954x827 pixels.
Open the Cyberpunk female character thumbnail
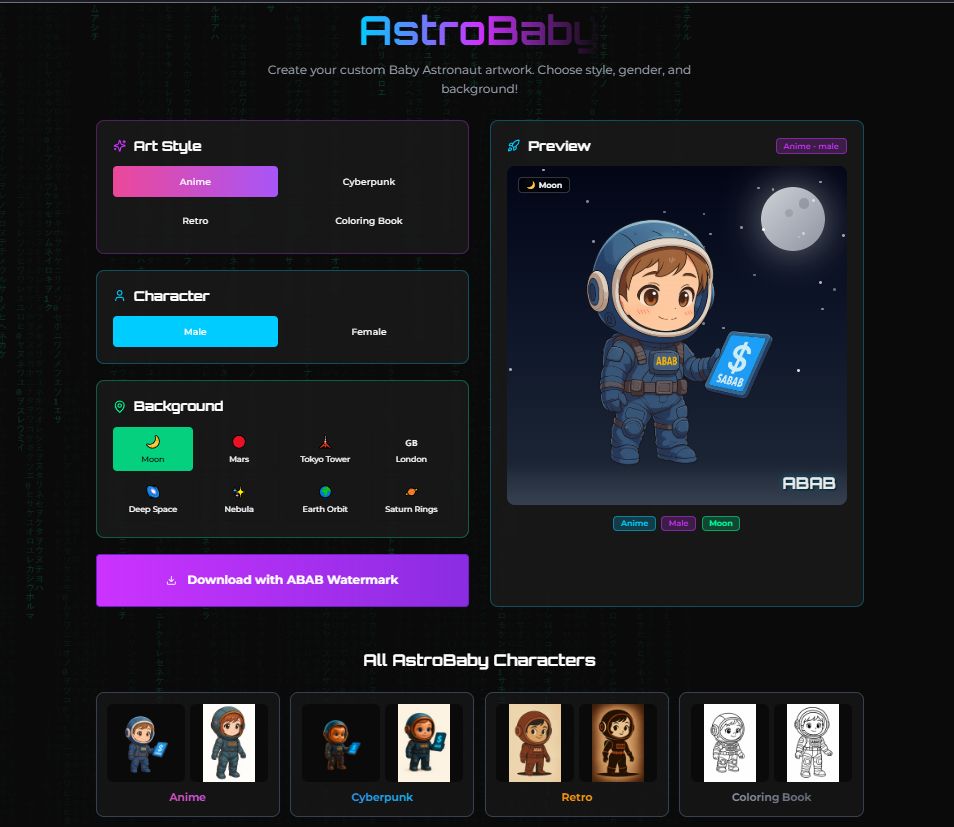[x=423, y=743]
